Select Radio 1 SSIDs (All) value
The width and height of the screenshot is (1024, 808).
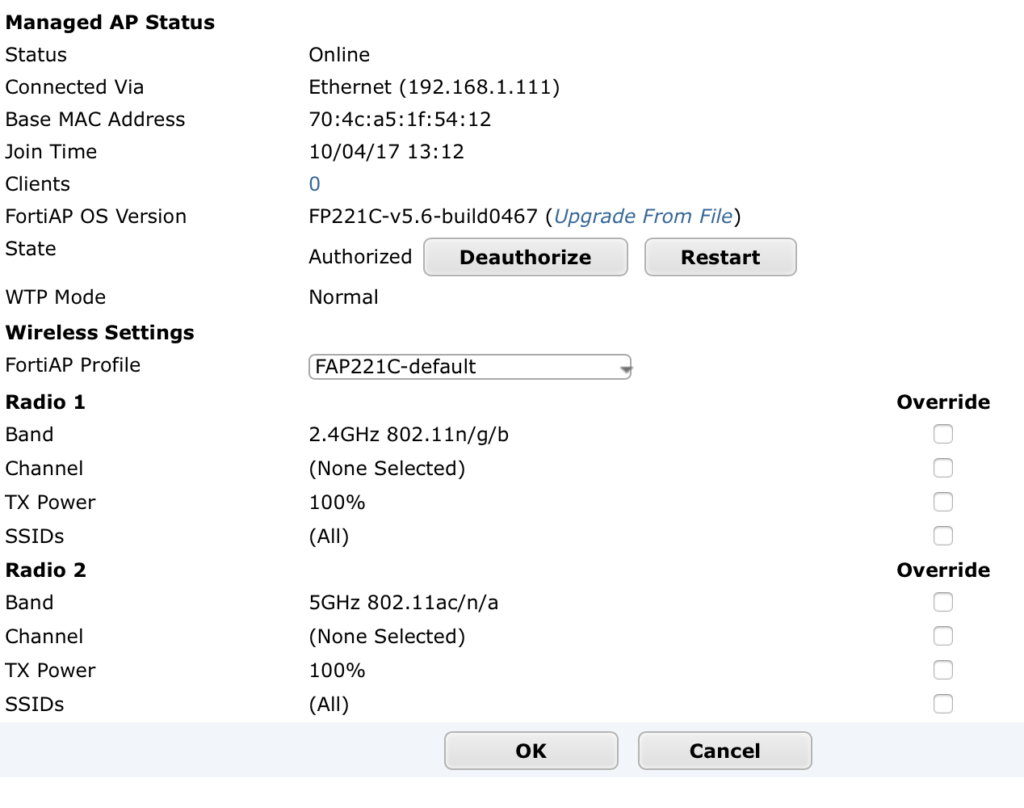(x=328, y=536)
